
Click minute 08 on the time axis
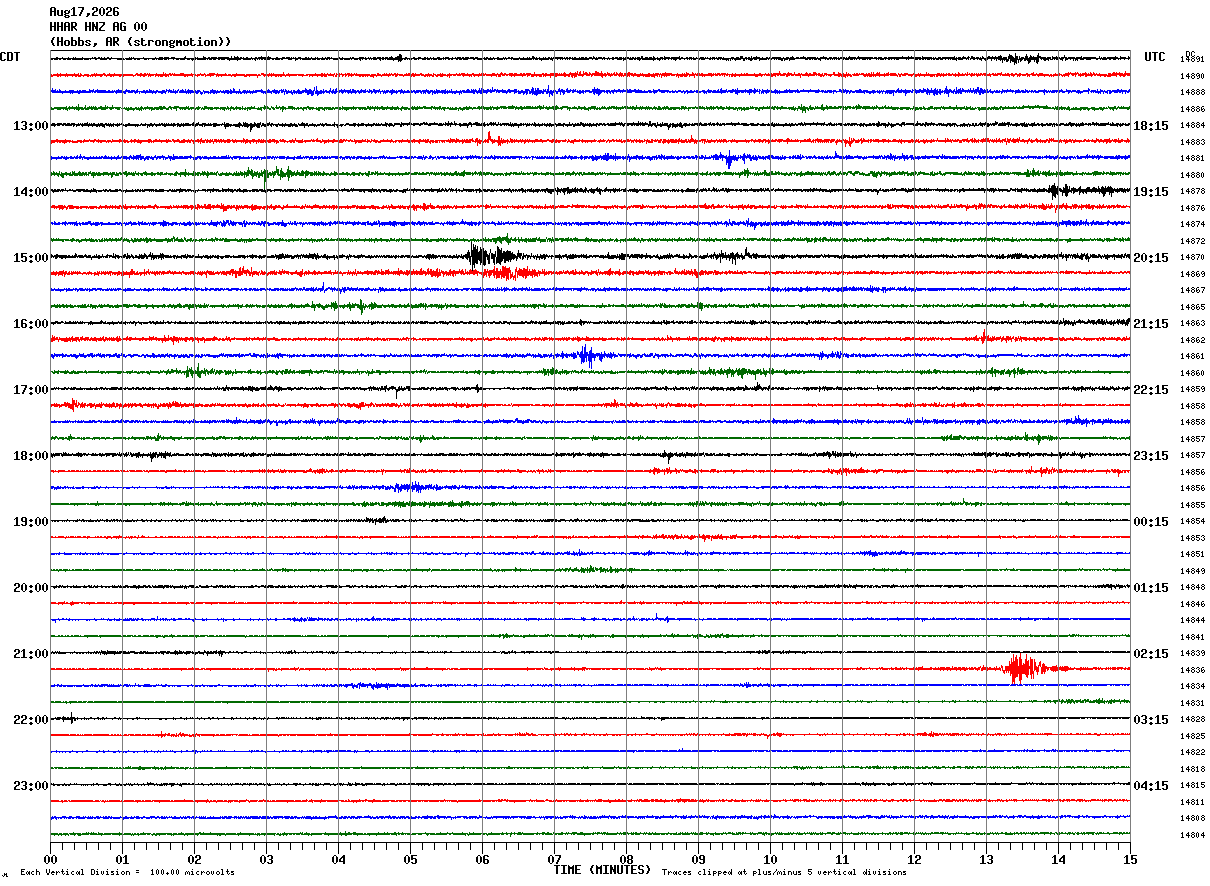pyautogui.click(x=626, y=859)
